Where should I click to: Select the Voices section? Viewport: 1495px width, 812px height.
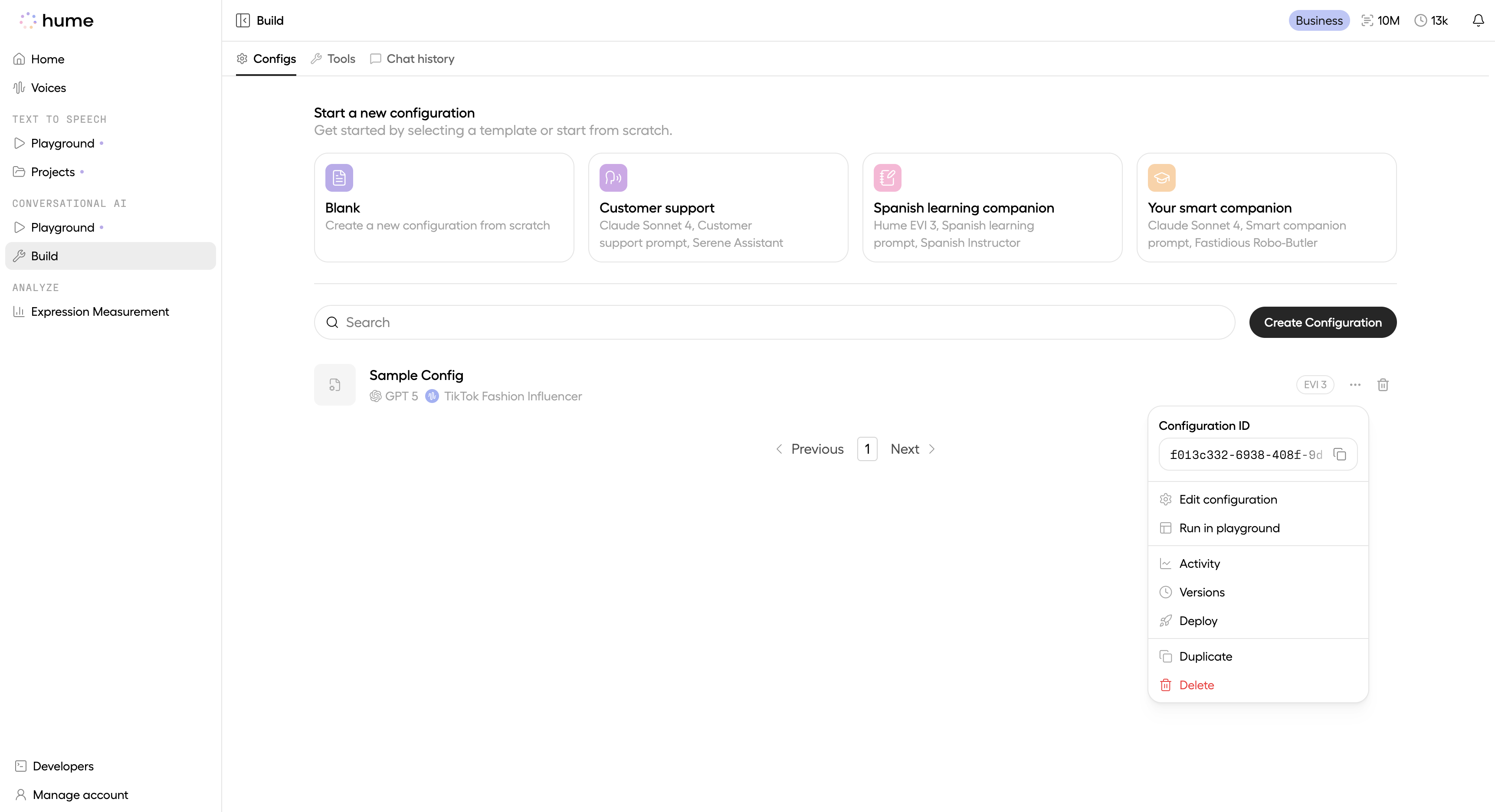point(48,88)
